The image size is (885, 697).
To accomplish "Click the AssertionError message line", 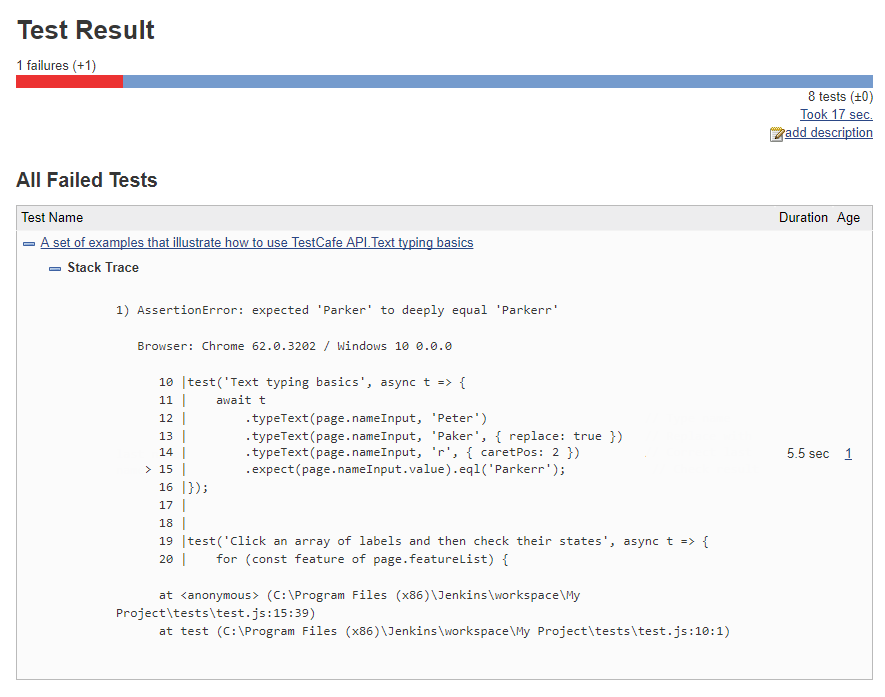I will [337, 310].
